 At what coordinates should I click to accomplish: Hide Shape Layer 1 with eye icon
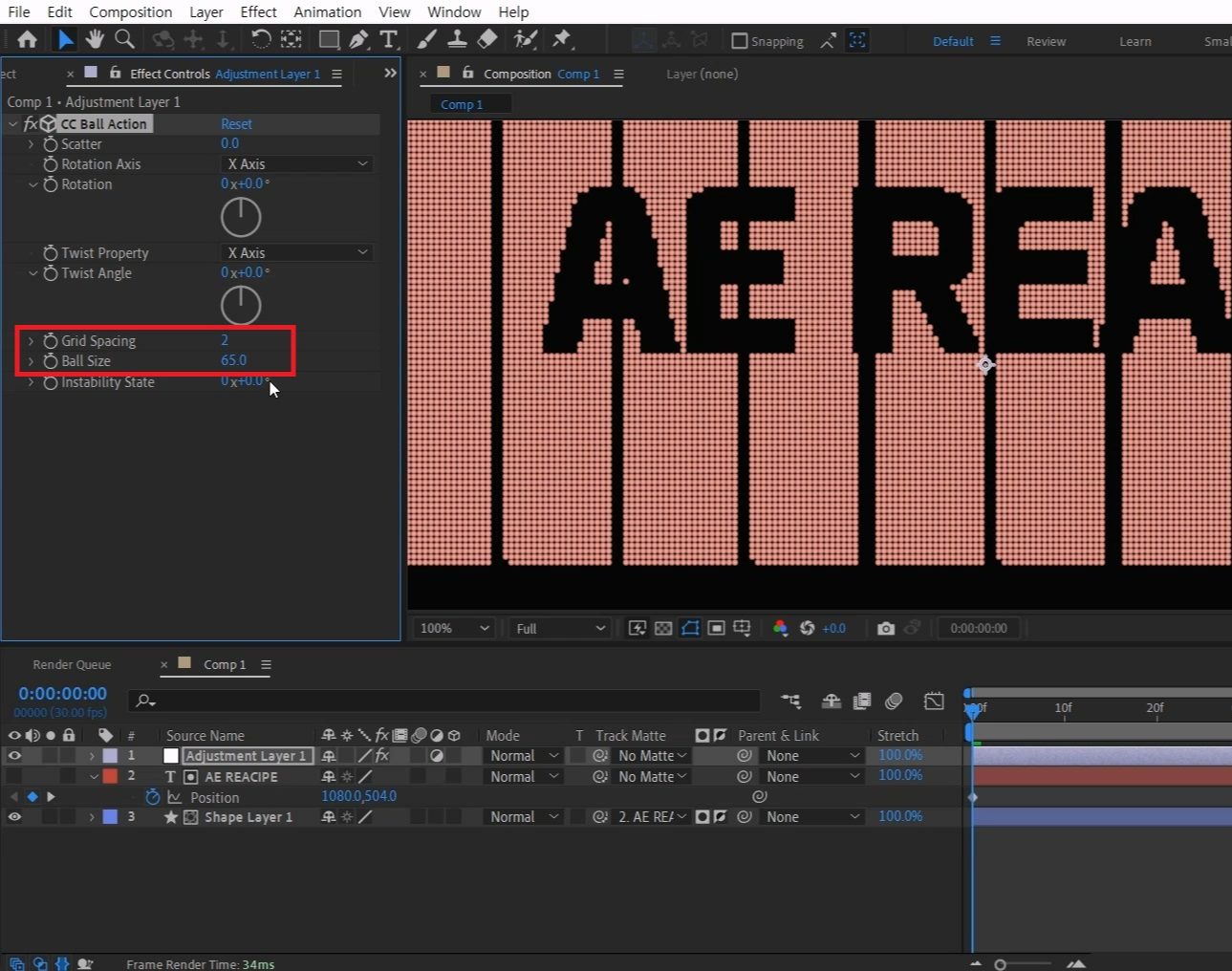(x=14, y=816)
